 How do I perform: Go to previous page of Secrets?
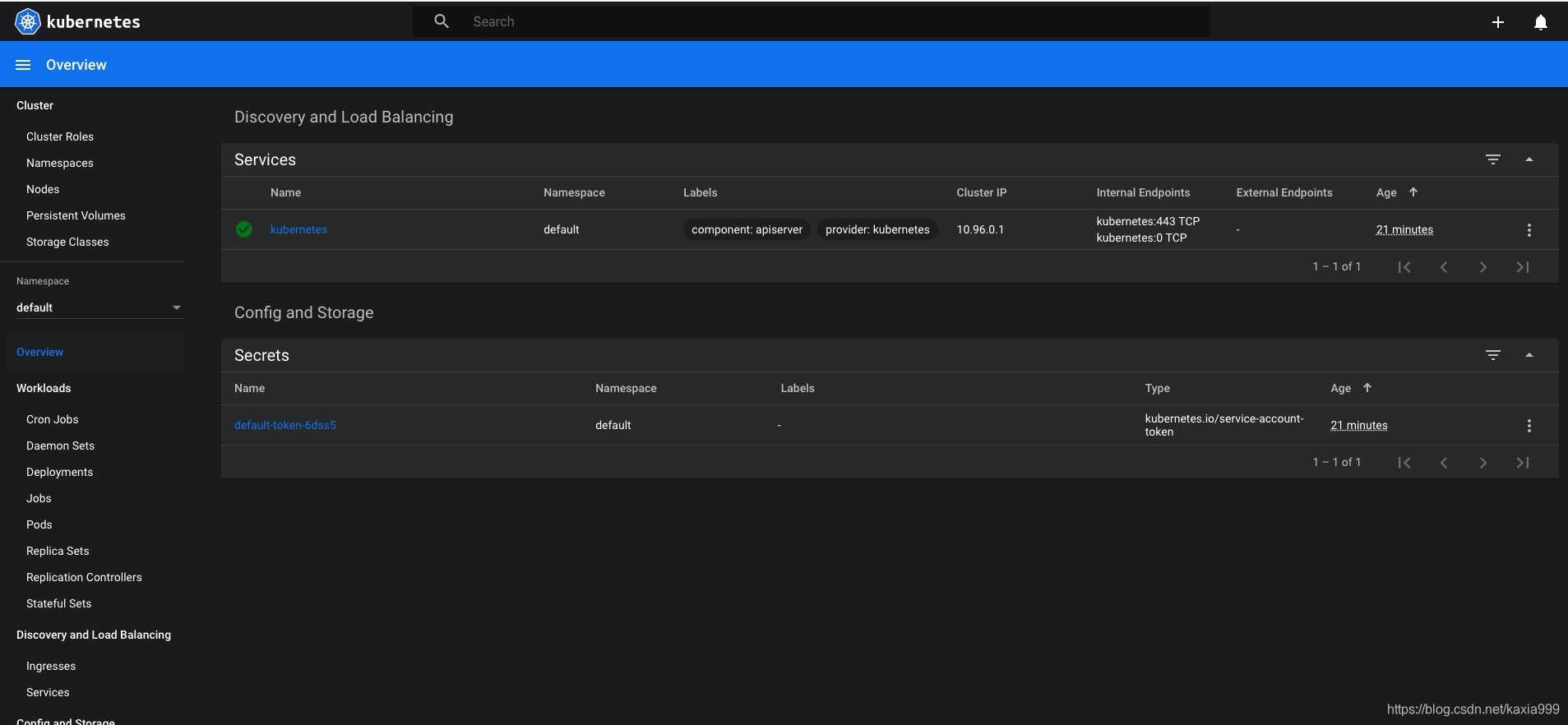[x=1444, y=463]
